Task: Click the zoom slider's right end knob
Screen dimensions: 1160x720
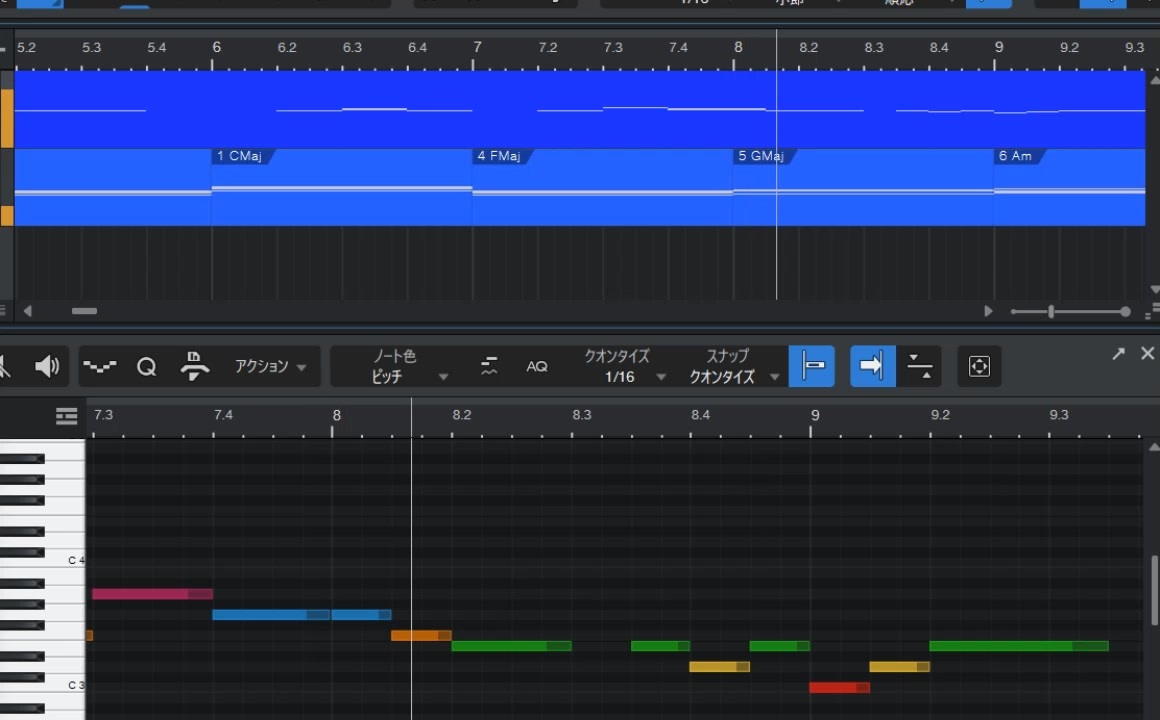Action: [1125, 312]
